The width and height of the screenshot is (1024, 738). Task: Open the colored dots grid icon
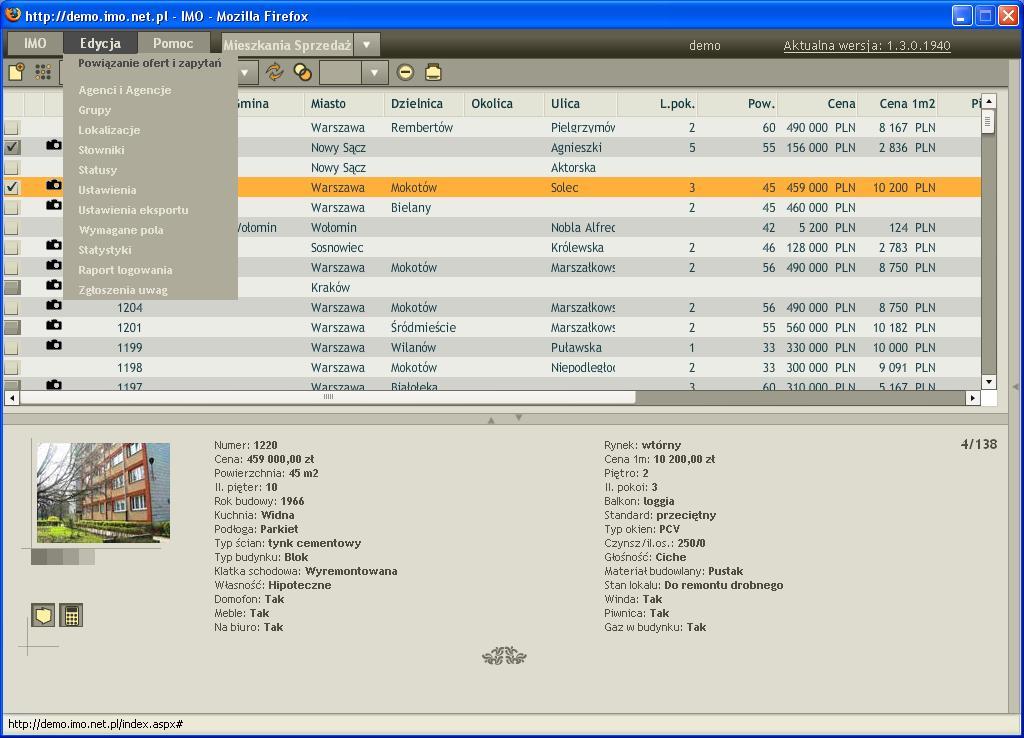click(43, 72)
